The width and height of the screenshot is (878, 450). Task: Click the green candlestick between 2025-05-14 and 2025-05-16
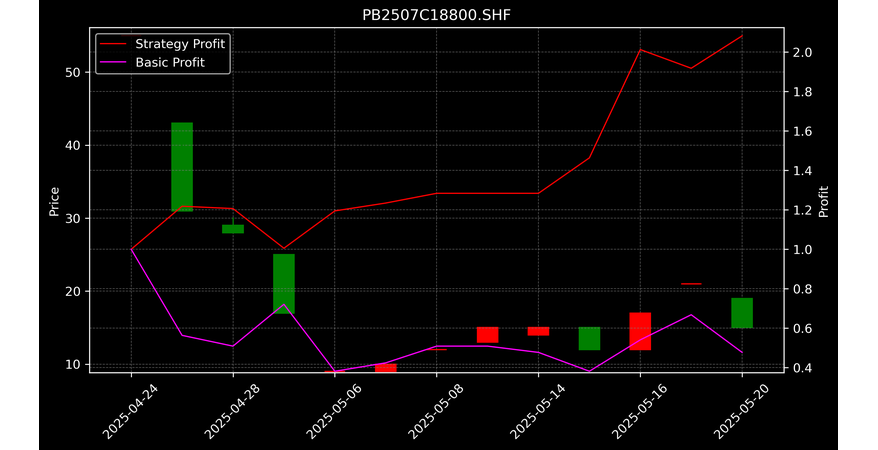coord(589,339)
